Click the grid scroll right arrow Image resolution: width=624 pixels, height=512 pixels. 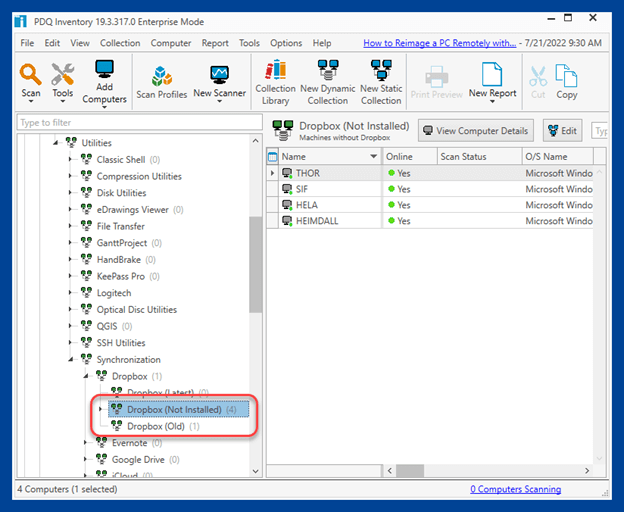587,471
